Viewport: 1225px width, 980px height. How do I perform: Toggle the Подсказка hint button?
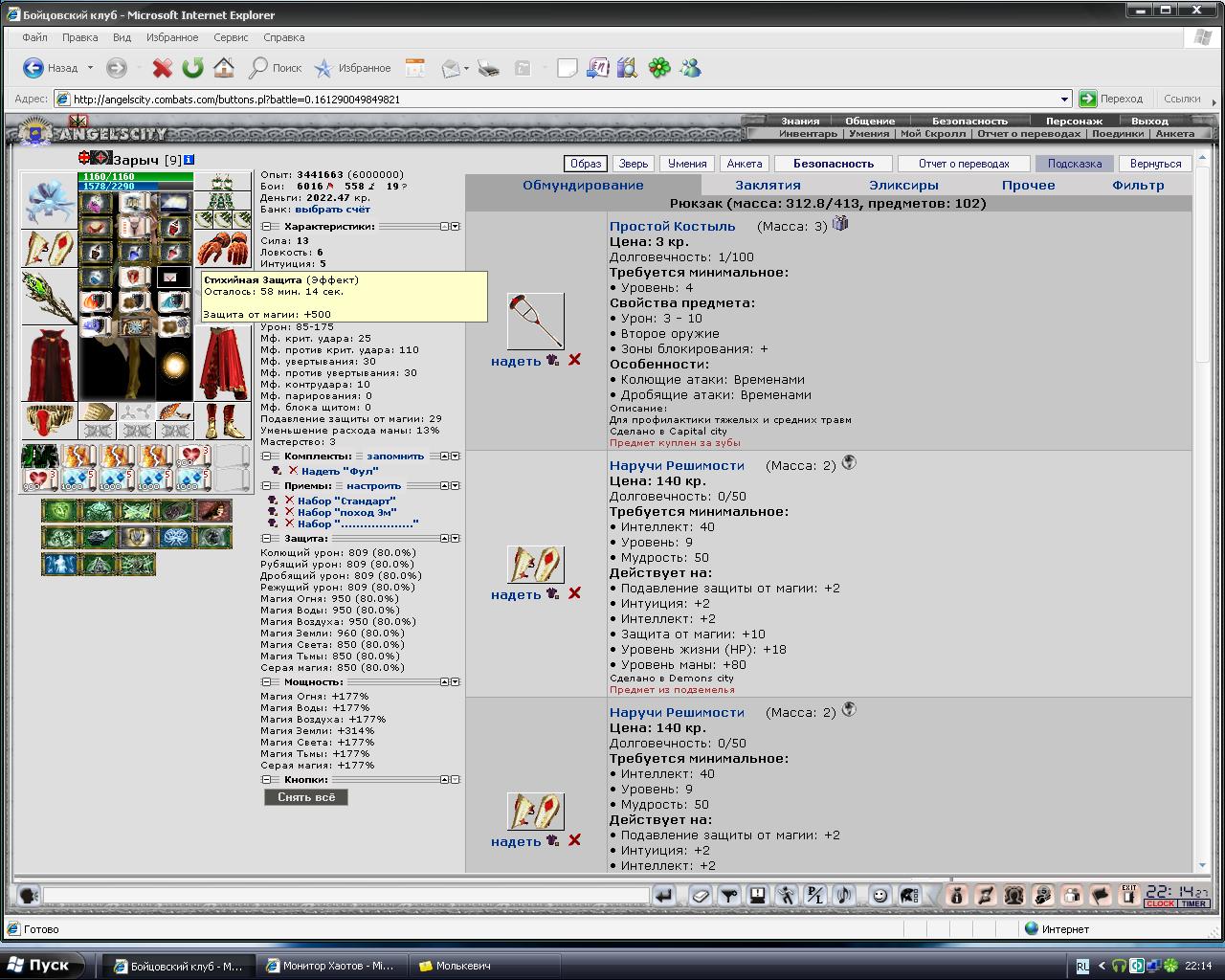pyautogui.click(x=1074, y=164)
